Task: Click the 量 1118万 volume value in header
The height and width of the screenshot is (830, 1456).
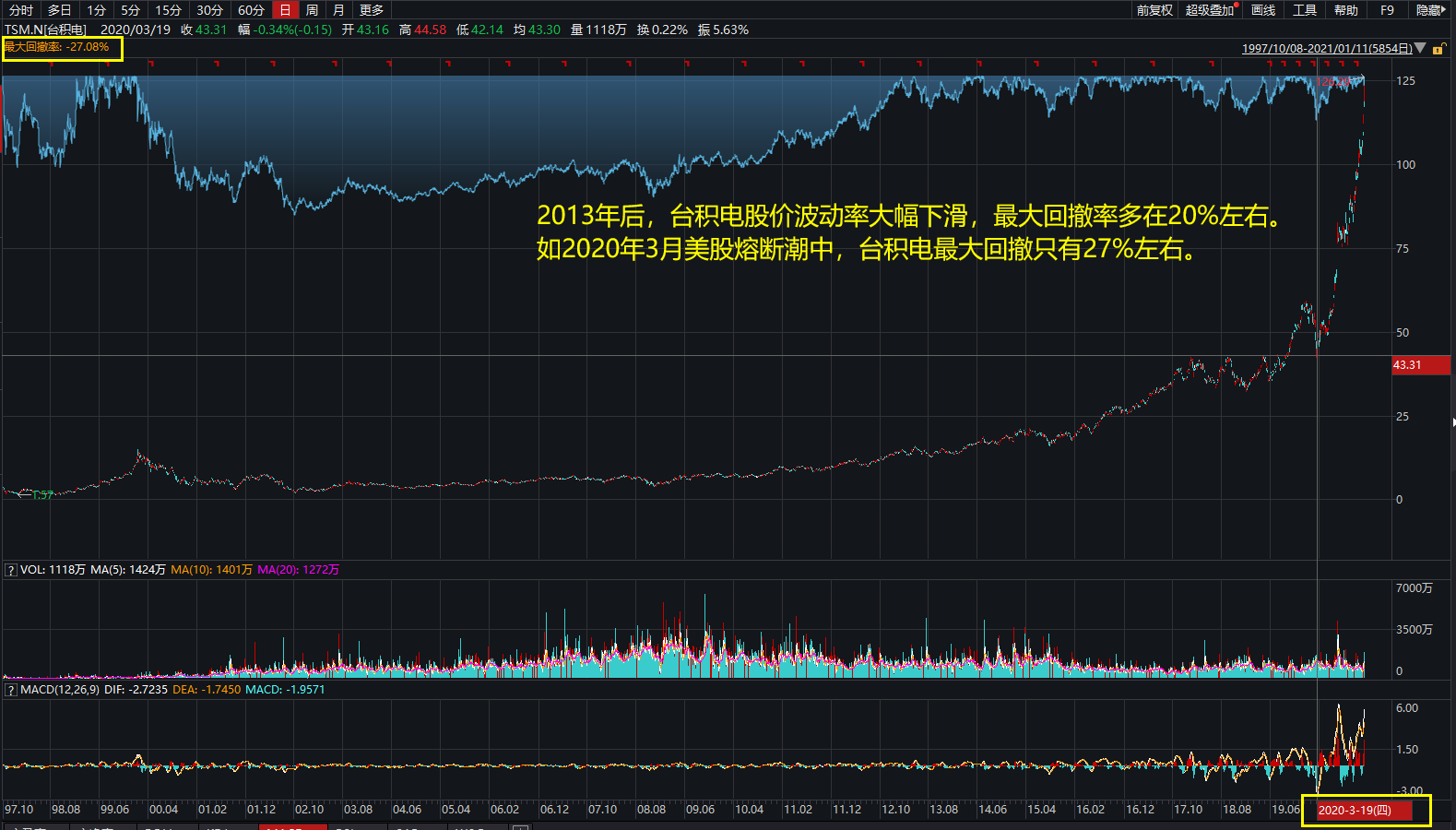Action: click(598, 30)
